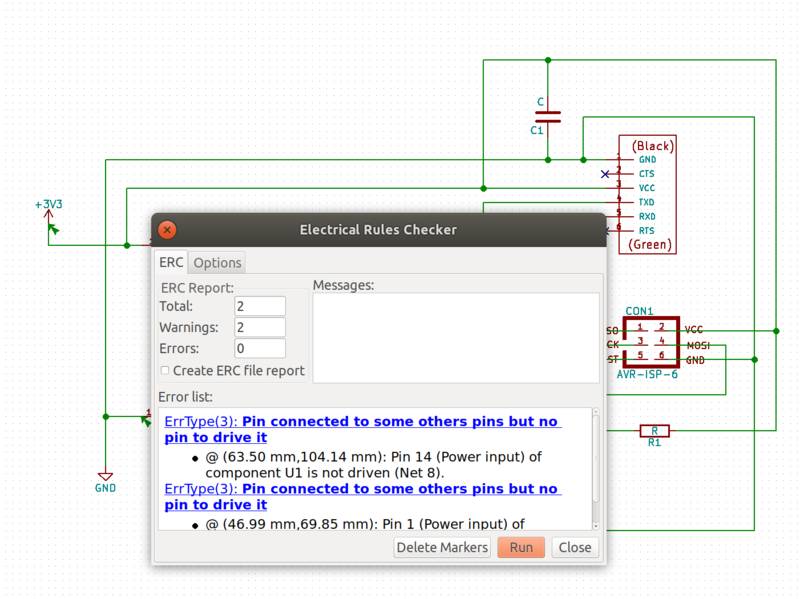Image resolution: width=800 pixels, height=599 pixels.
Task: Click the Close button in the ERC dialog
Action: pos(574,547)
